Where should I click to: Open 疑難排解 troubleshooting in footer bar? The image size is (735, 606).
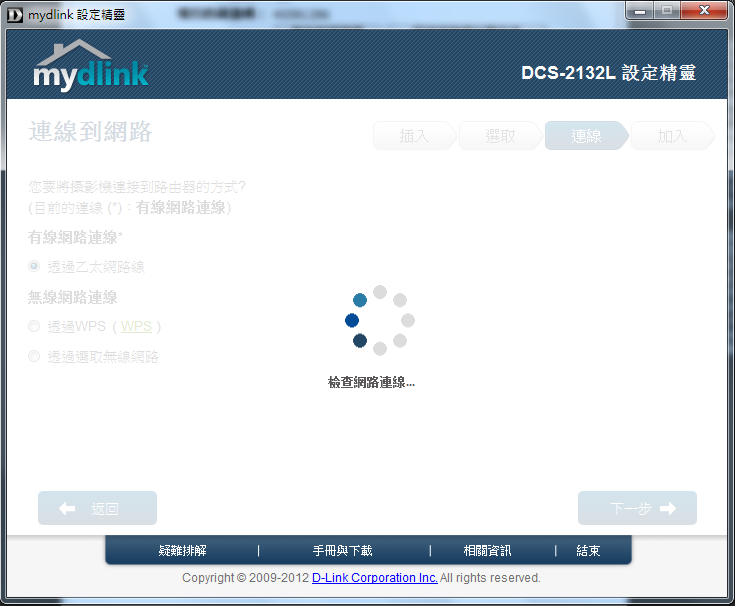pos(183,550)
